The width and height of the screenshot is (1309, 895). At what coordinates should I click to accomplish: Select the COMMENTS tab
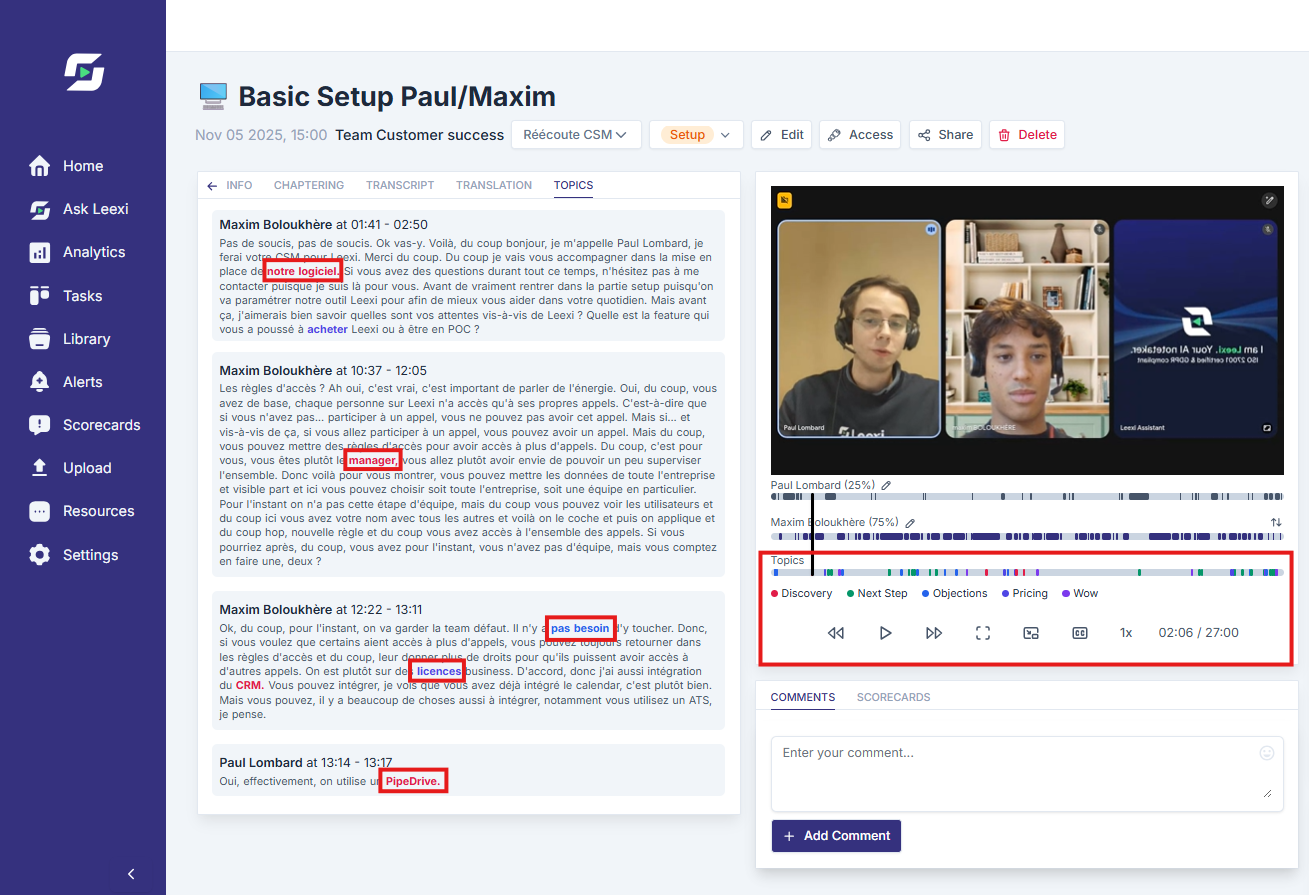[x=803, y=697]
